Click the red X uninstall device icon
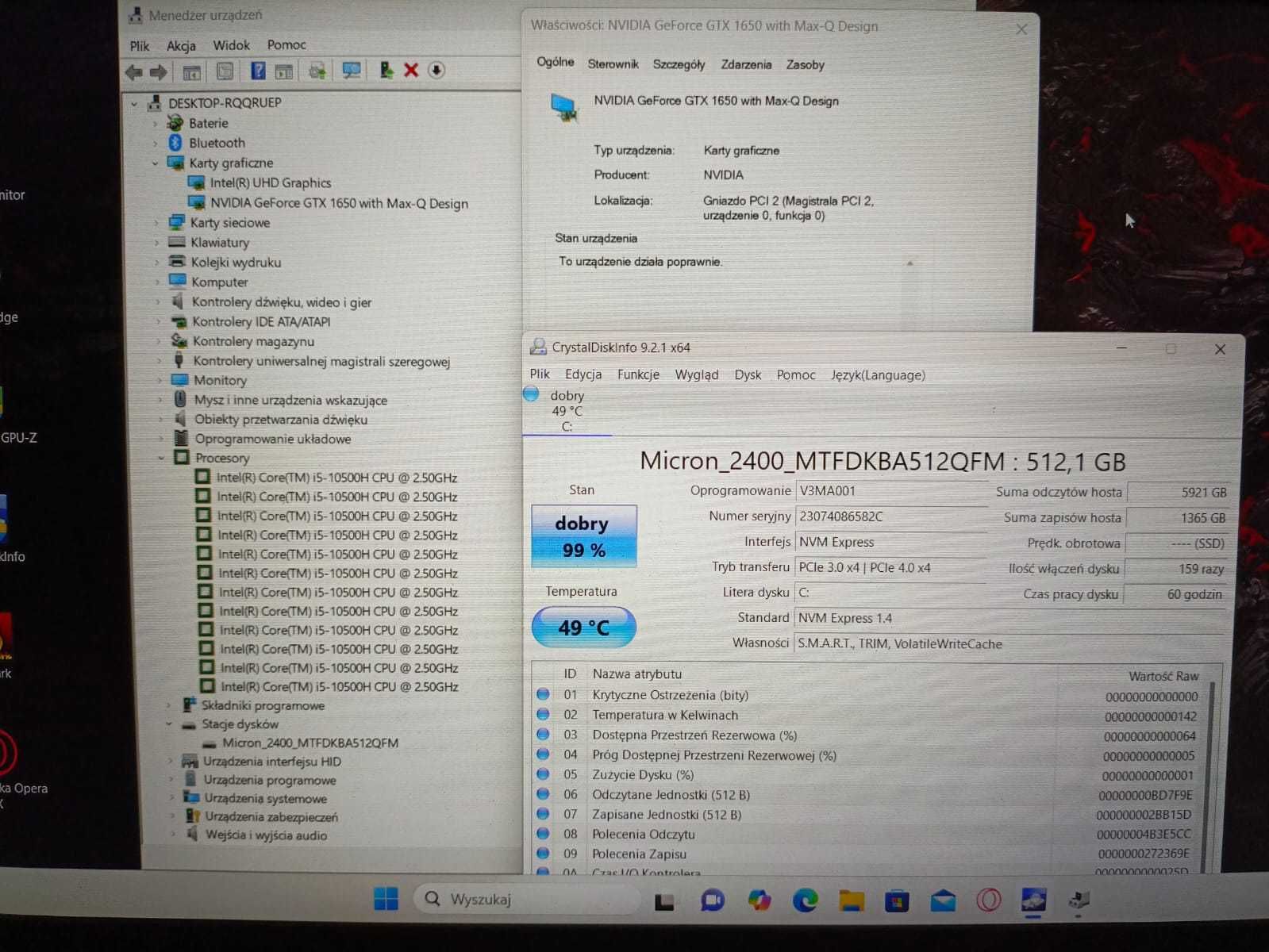This screenshot has width=1269, height=952. (411, 70)
